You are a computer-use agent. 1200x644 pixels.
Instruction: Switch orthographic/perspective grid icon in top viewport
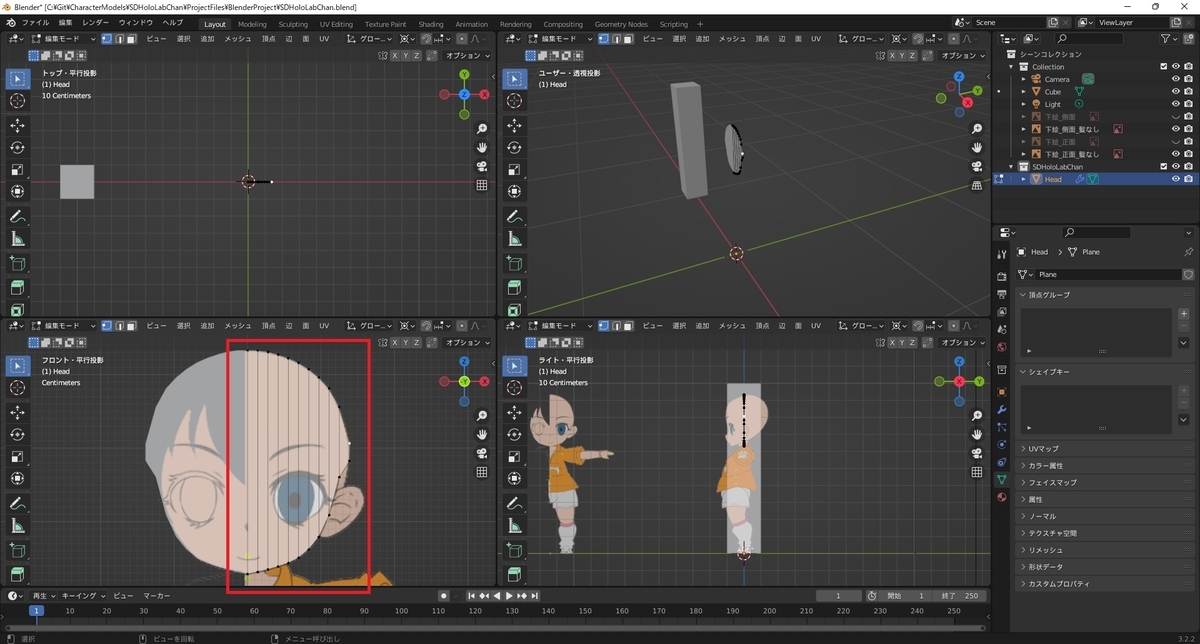pos(482,185)
